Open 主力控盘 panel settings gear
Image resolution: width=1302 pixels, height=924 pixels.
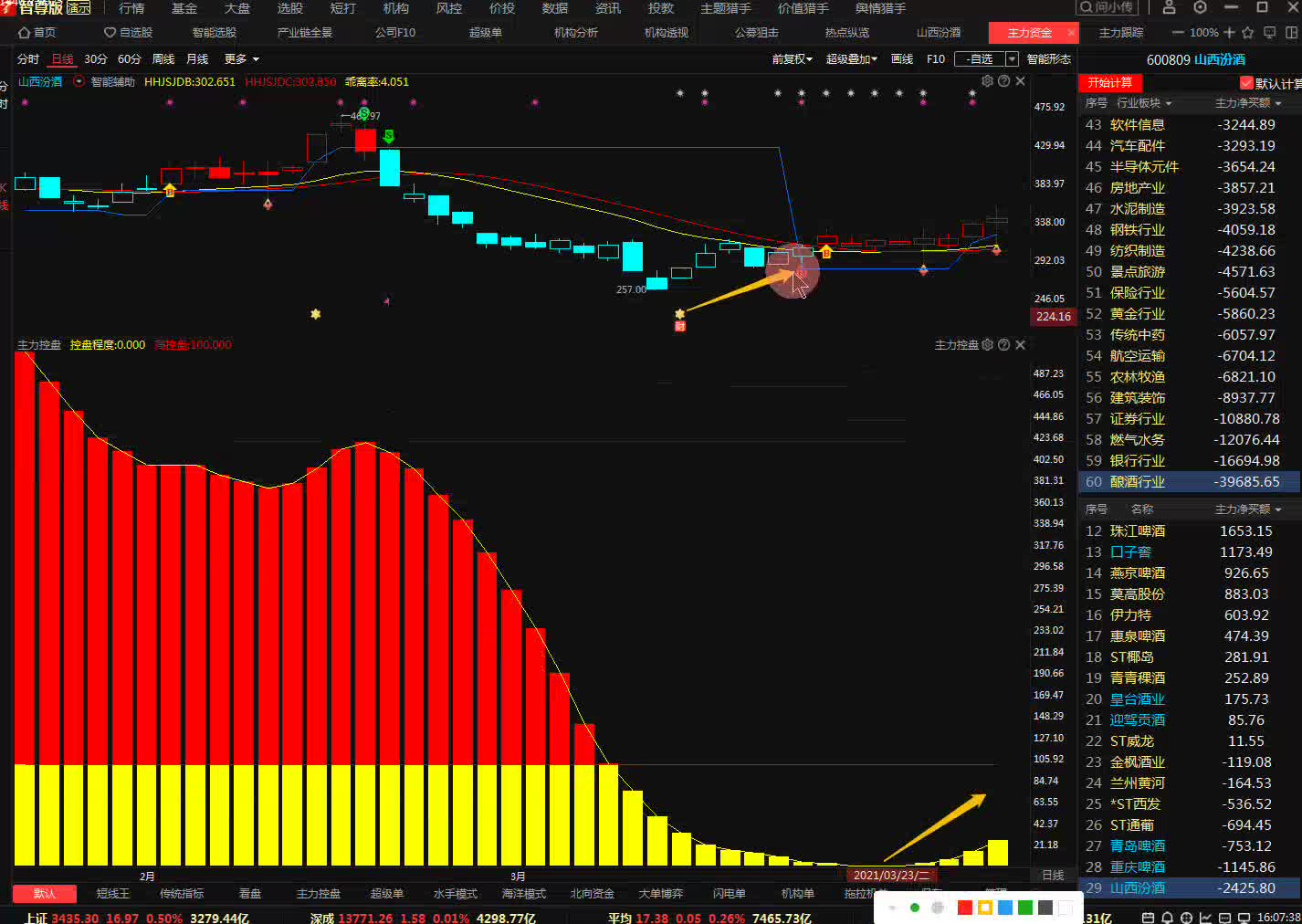tap(987, 345)
